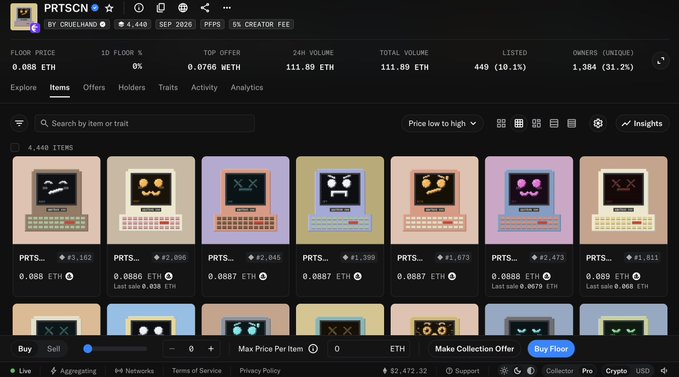Viewport: 679px width, 377px height.
Task: Copy the contract address with the copy icon
Action: (x=161, y=8)
